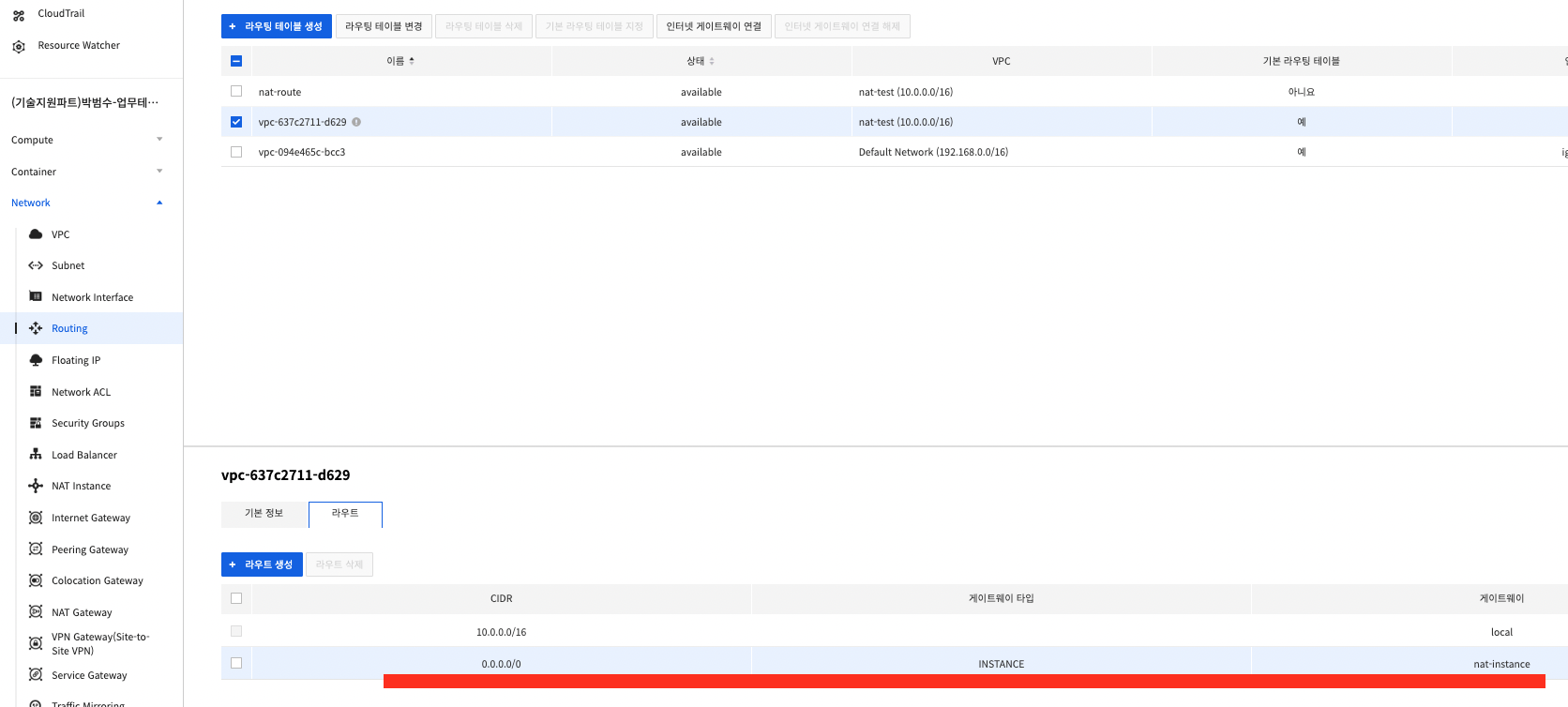
Task: Check the nat-route row checkbox
Action: [236, 91]
